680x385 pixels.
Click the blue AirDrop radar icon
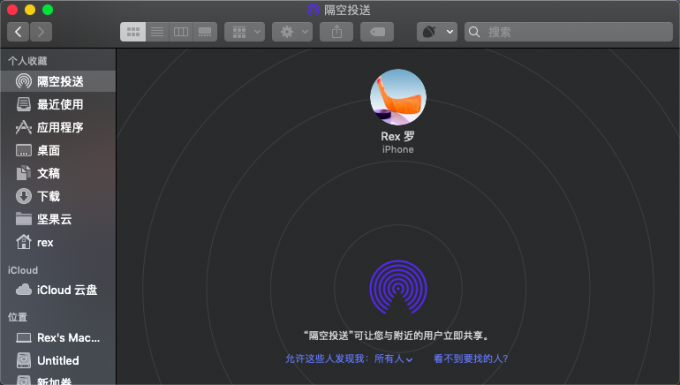tap(398, 287)
